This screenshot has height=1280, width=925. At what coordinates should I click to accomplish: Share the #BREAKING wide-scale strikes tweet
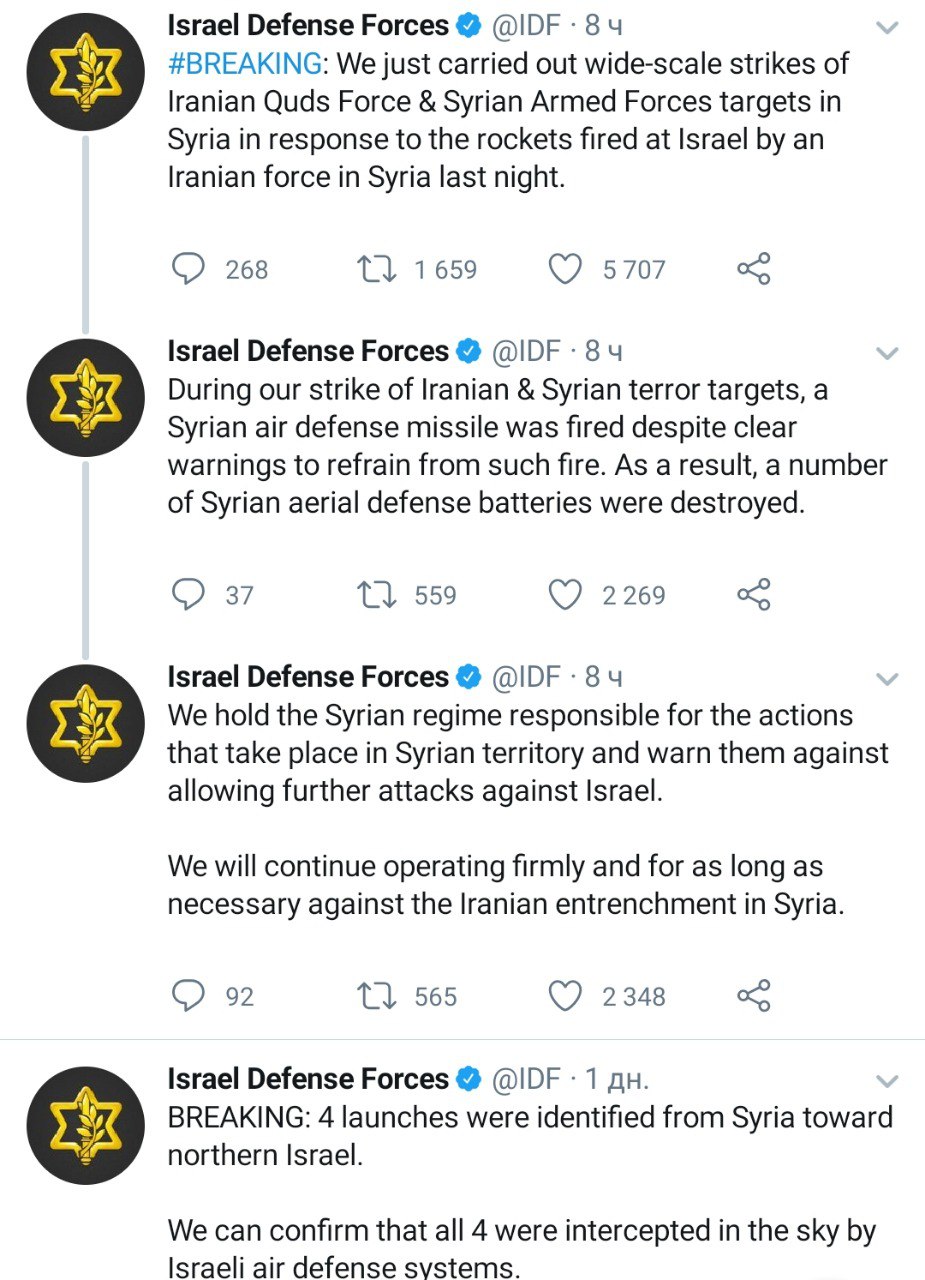coord(754,269)
